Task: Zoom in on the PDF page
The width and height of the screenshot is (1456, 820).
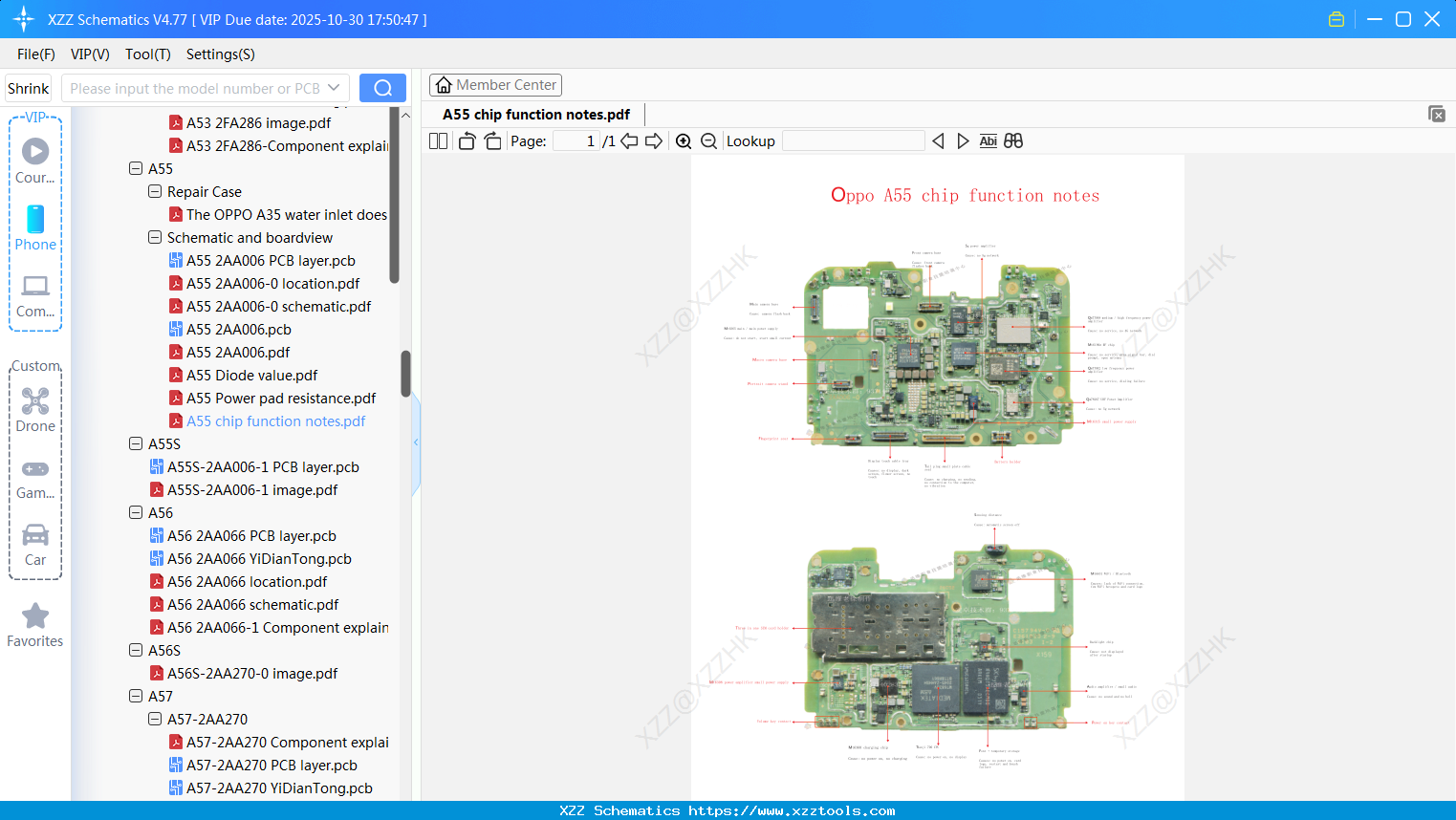Action: click(x=684, y=140)
